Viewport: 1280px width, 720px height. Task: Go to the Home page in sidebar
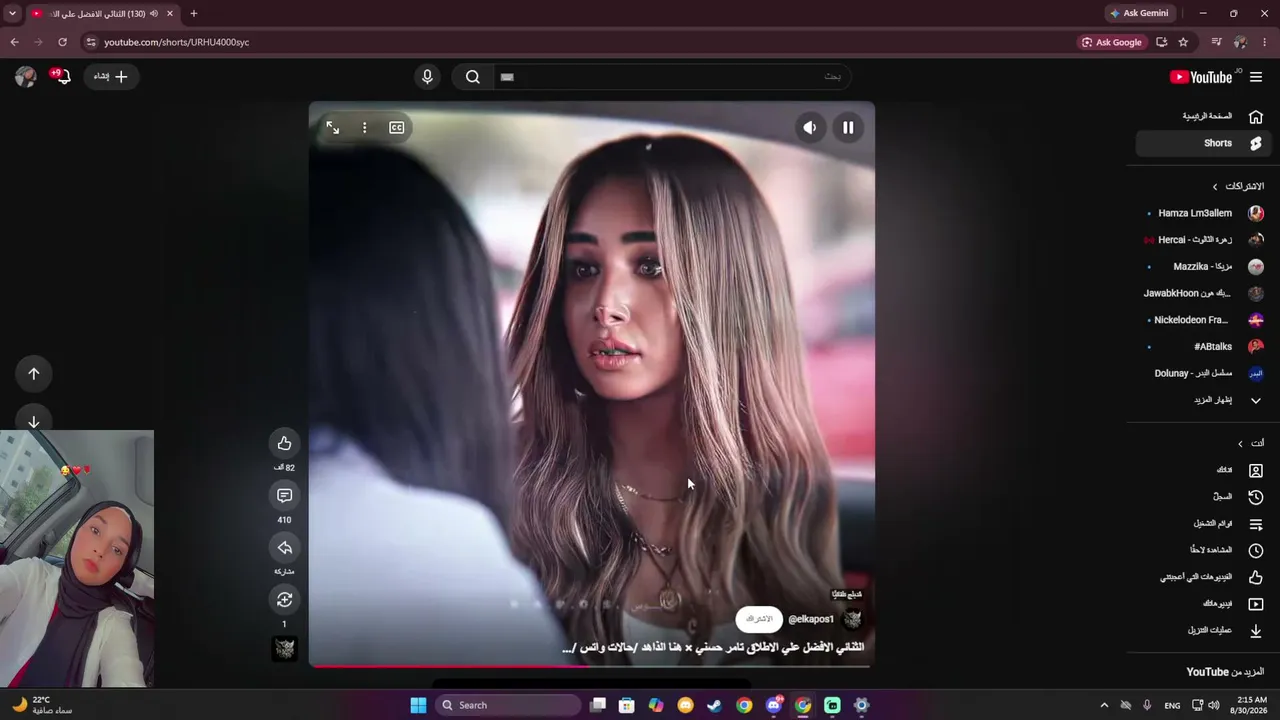tap(1204, 116)
